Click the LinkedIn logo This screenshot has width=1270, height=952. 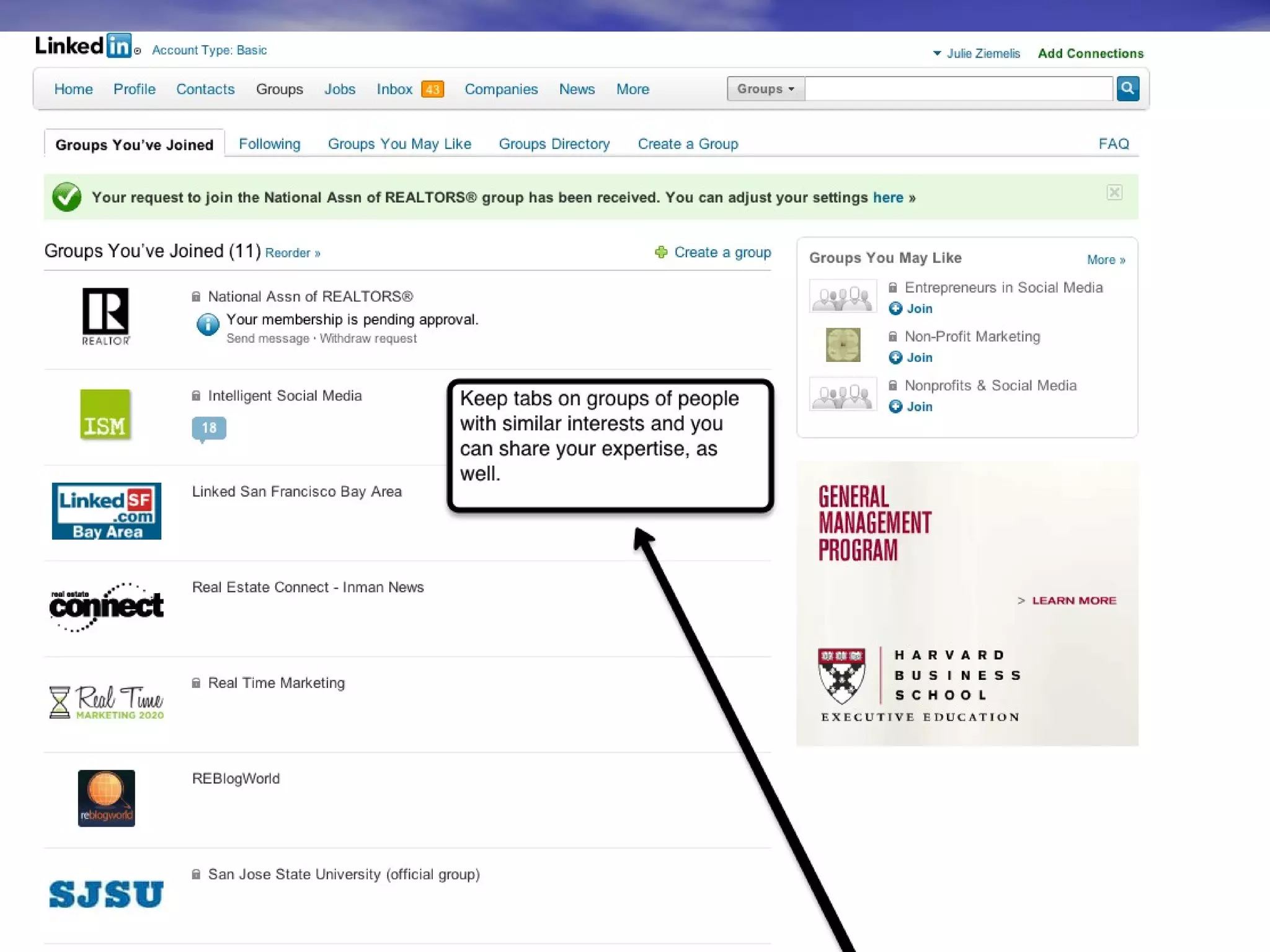click(x=83, y=46)
